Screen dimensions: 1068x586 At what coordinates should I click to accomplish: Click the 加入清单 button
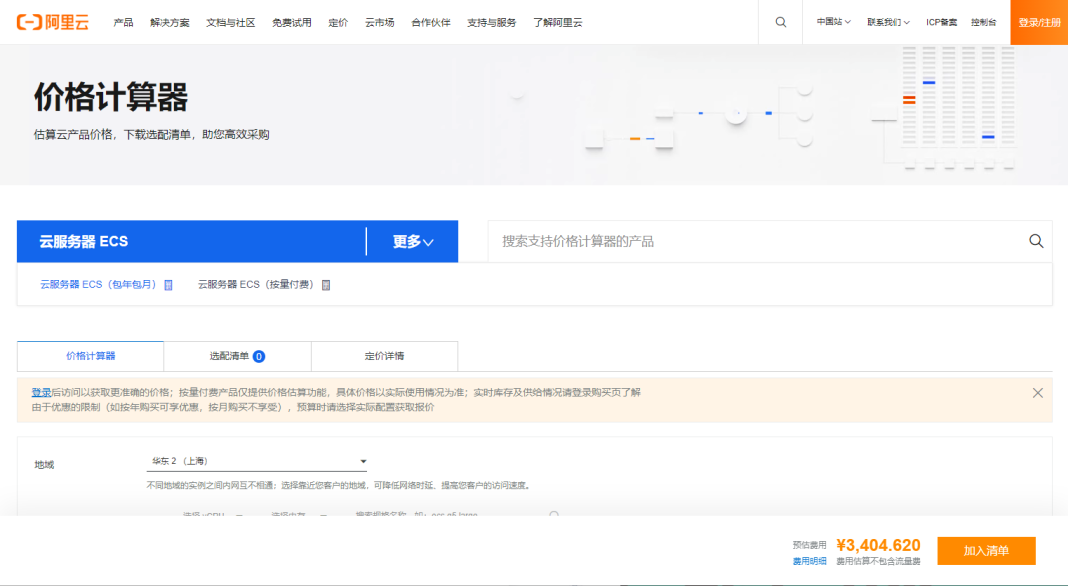click(985, 551)
